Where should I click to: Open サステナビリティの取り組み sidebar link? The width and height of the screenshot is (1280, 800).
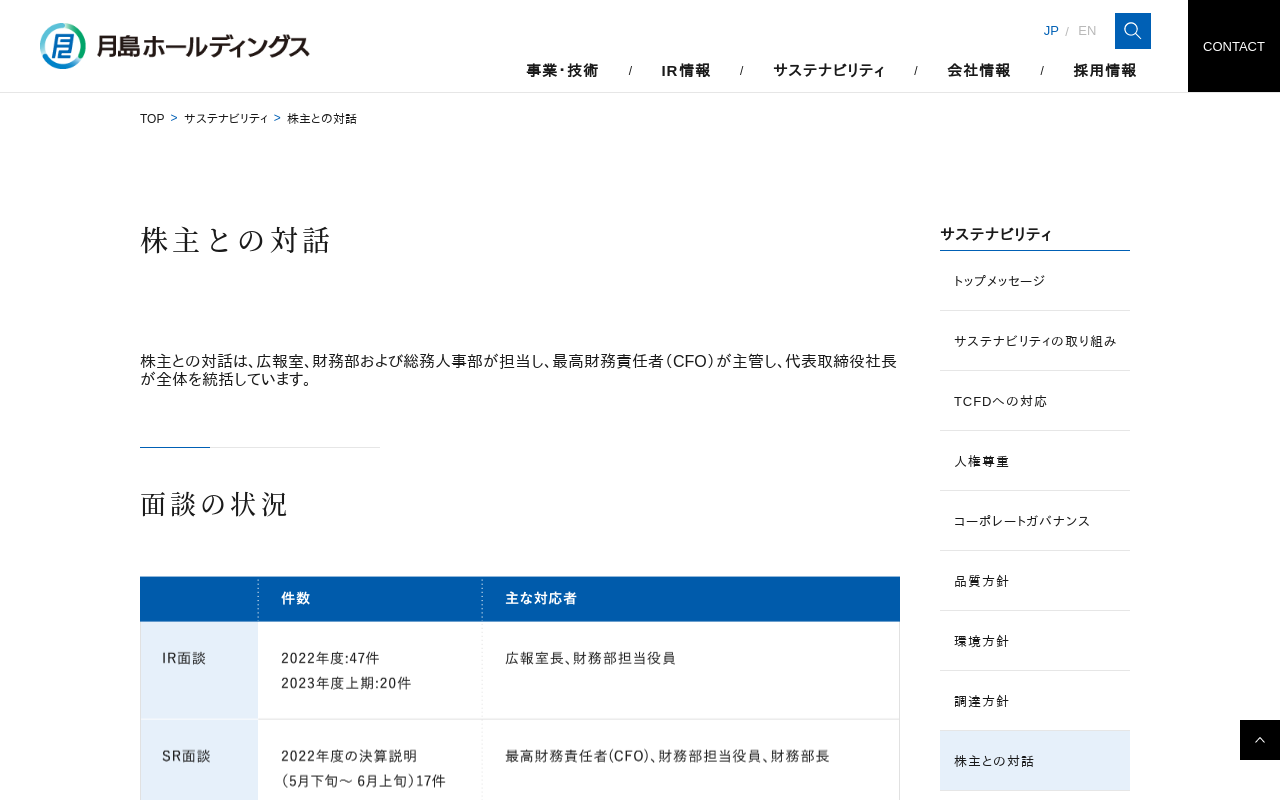[1034, 341]
